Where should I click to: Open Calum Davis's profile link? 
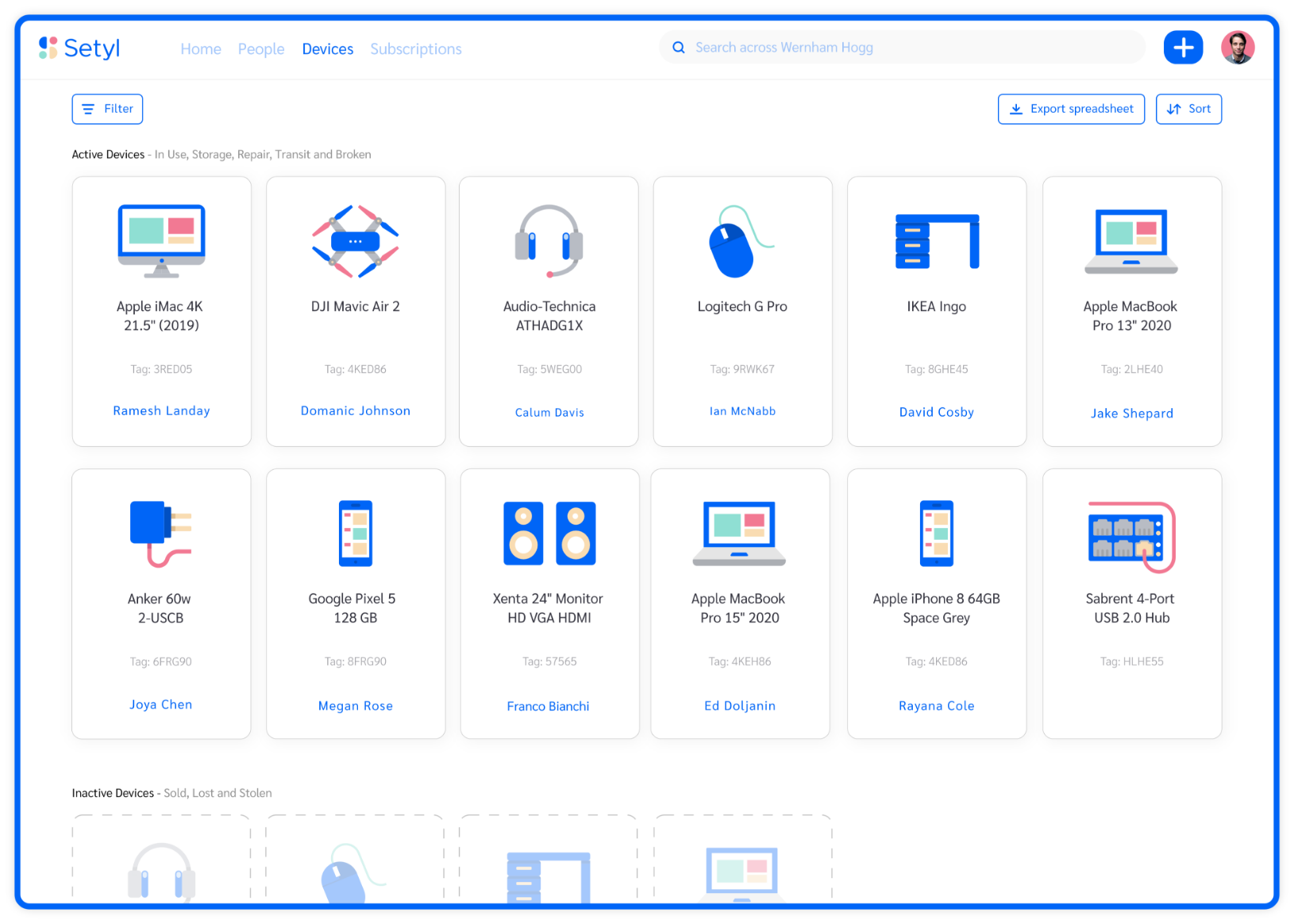click(x=549, y=413)
